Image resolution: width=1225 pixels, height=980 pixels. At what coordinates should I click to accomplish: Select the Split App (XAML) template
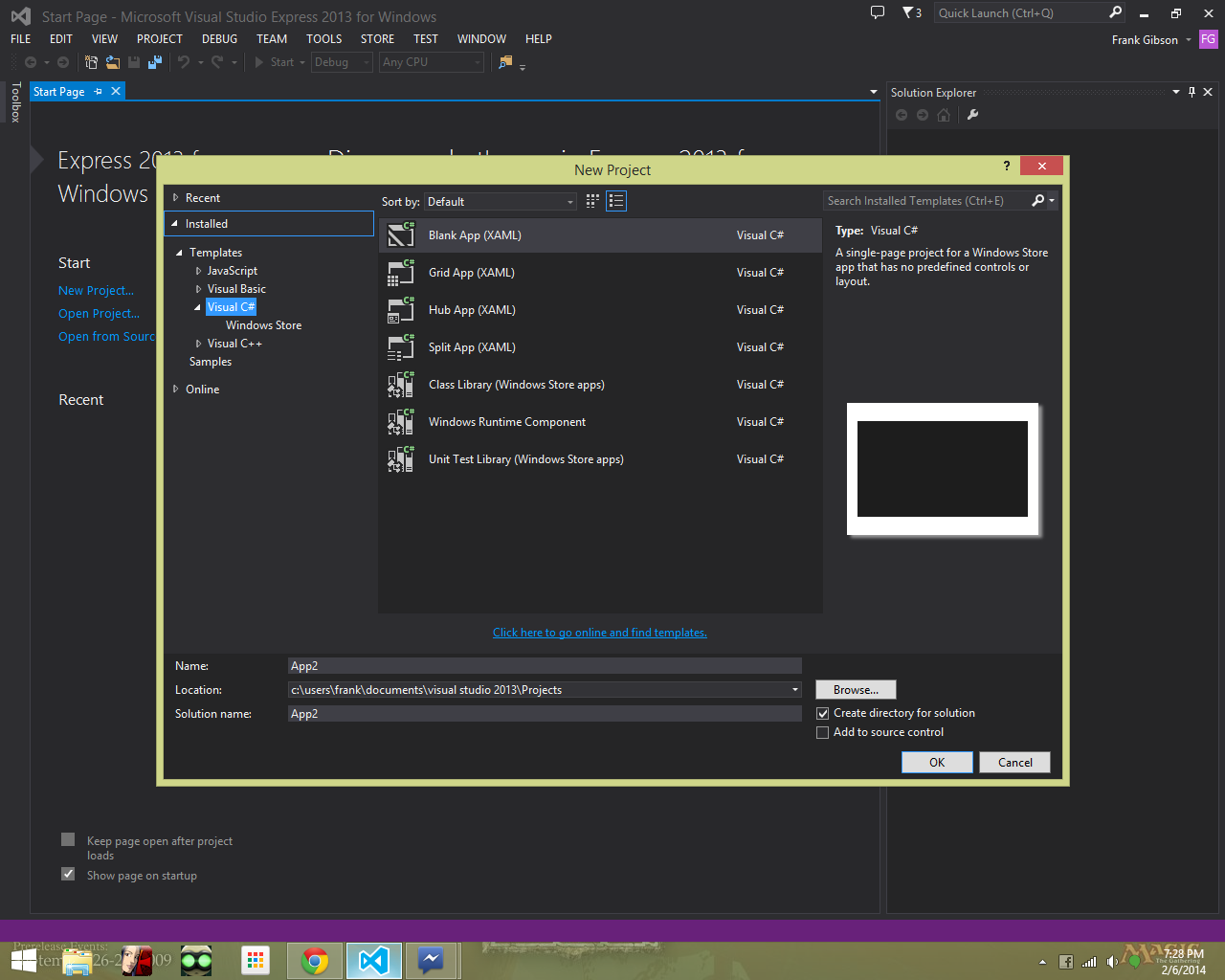coord(600,347)
